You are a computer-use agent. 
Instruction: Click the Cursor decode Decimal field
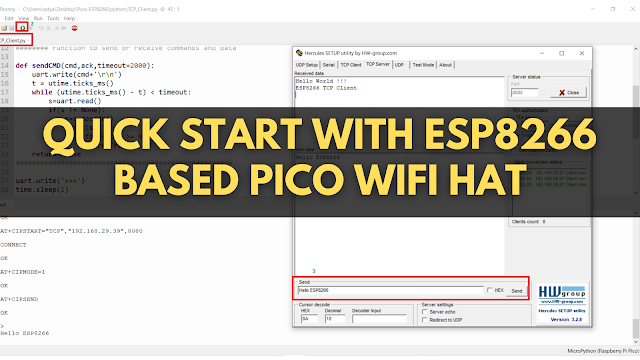[x=335, y=319]
